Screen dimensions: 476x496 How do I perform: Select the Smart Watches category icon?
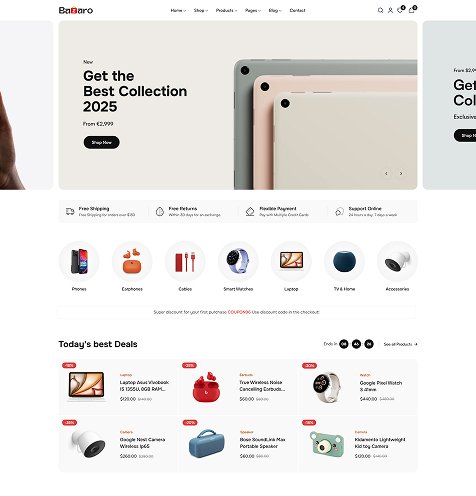click(x=238, y=261)
